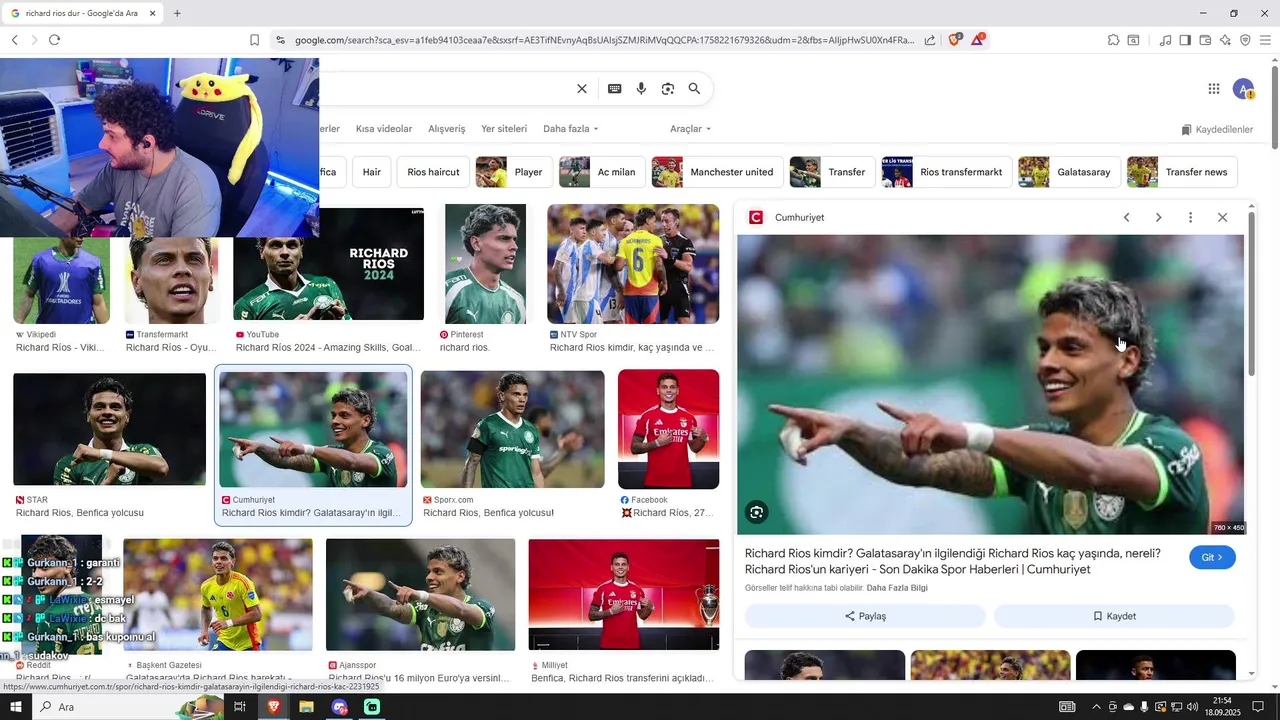Open the Google apps grid
This screenshot has height=720, width=1280.
[x=1214, y=89]
